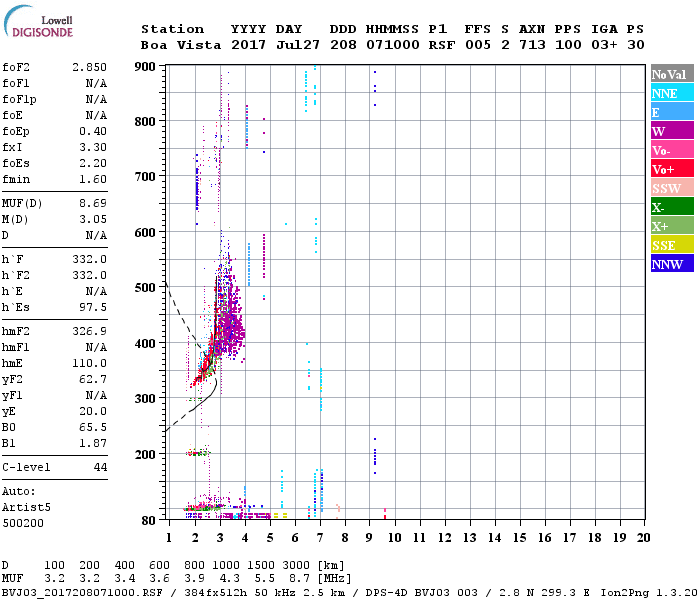Image resolution: width=700 pixels, height=600 pixels.
Task: Select the Vo+ red legend swatch
Action: 672,169
